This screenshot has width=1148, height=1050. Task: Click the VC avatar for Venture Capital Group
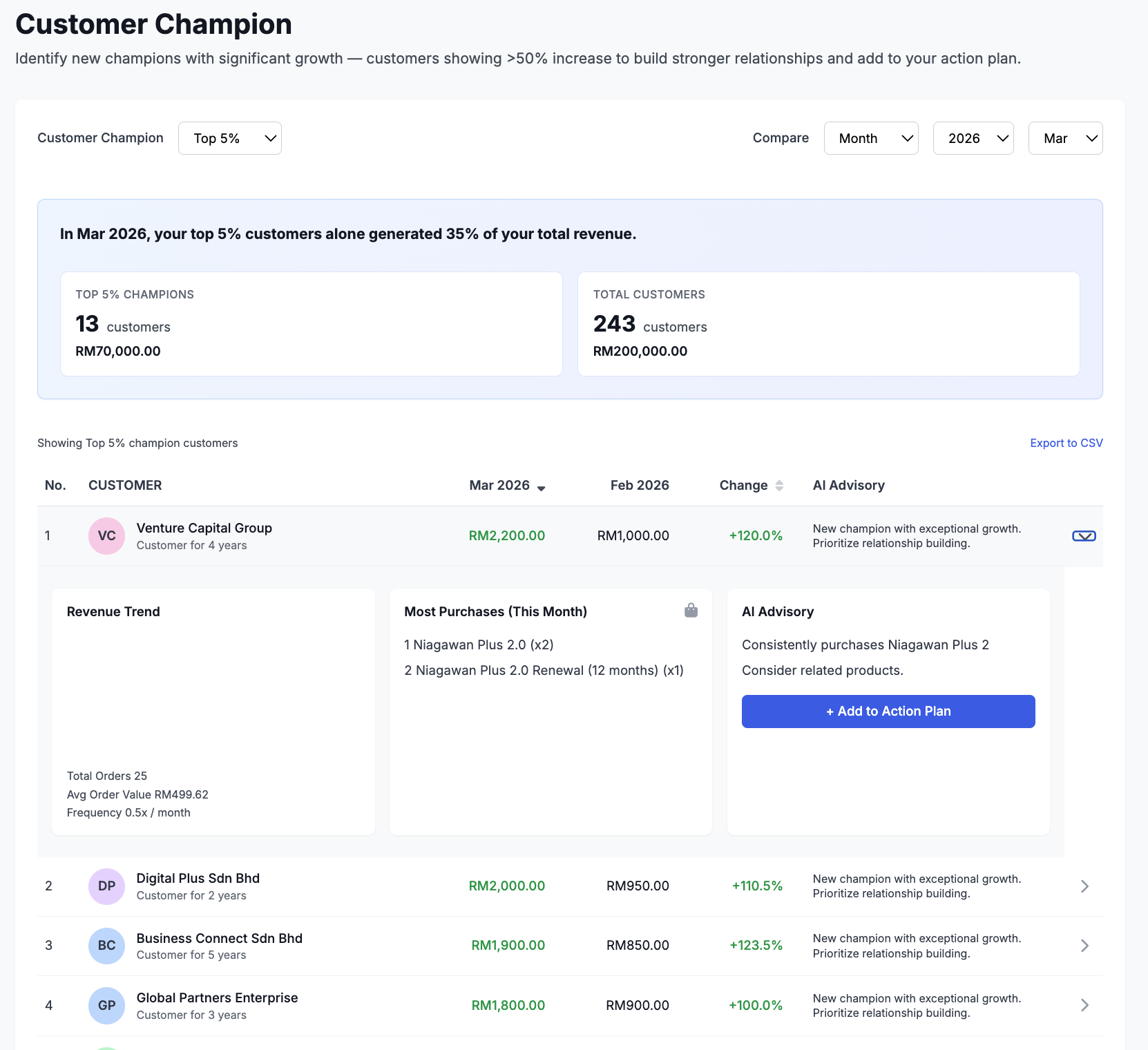click(x=106, y=535)
